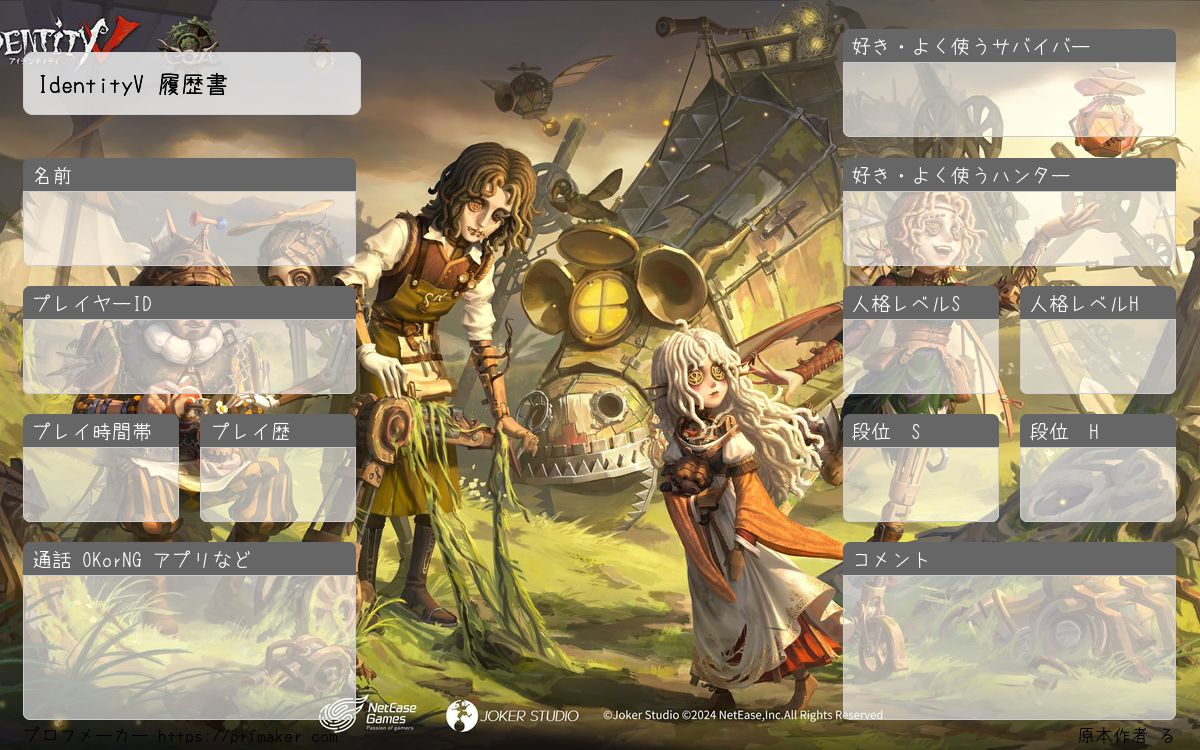Click the プロフメーカー URL text
Image resolution: width=1200 pixels, height=750 pixels.
(181, 737)
